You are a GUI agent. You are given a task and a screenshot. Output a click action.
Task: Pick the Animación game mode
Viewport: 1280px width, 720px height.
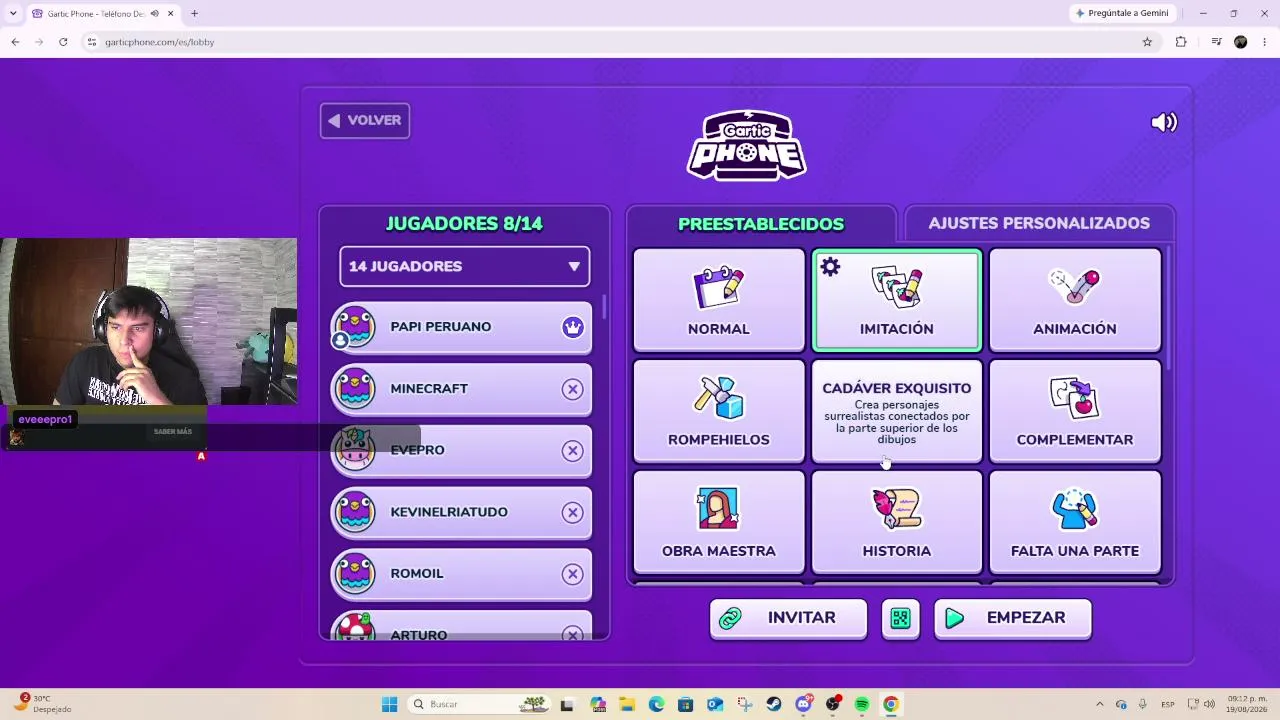tap(1075, 300)
